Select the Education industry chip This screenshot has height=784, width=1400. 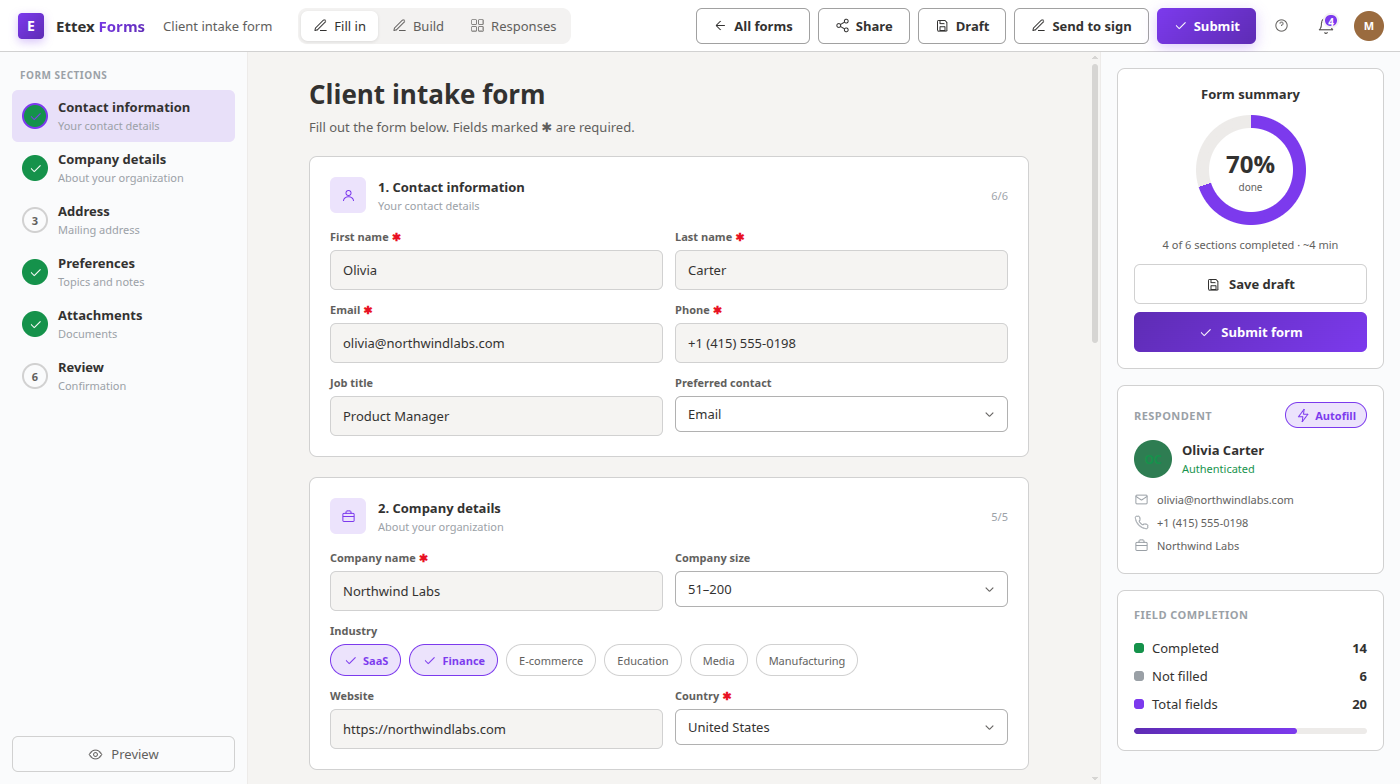pos(643,660)
